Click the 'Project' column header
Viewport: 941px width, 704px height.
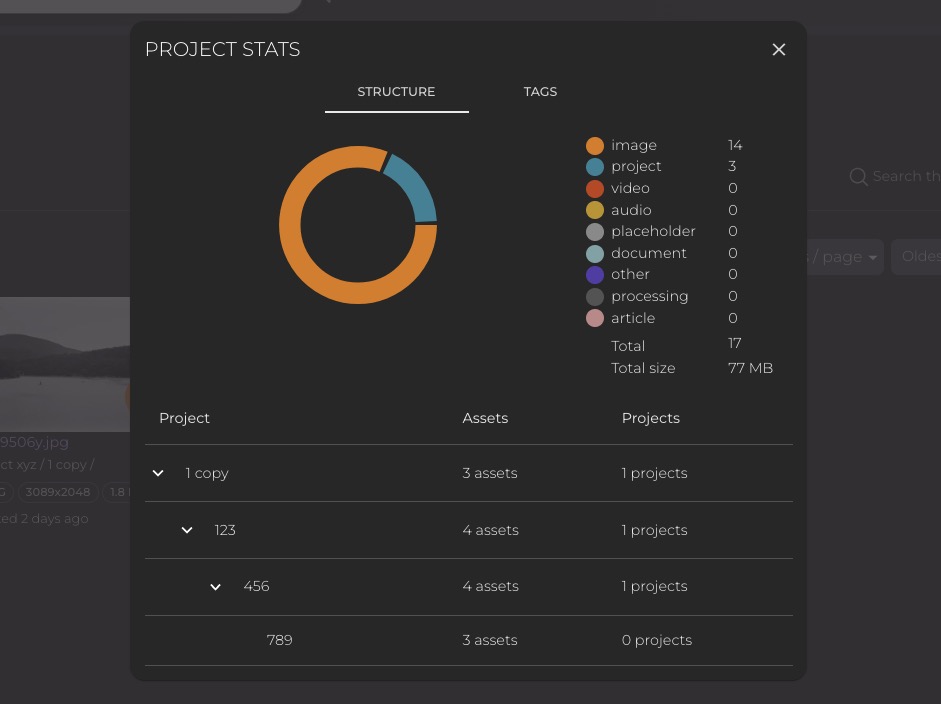[x=184, y=418]
